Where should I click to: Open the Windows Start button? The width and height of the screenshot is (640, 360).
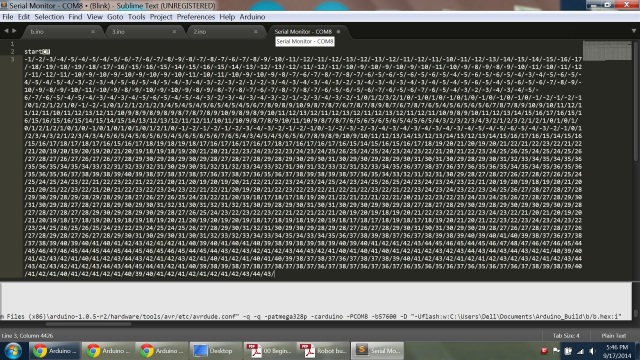tap(13, 351)
